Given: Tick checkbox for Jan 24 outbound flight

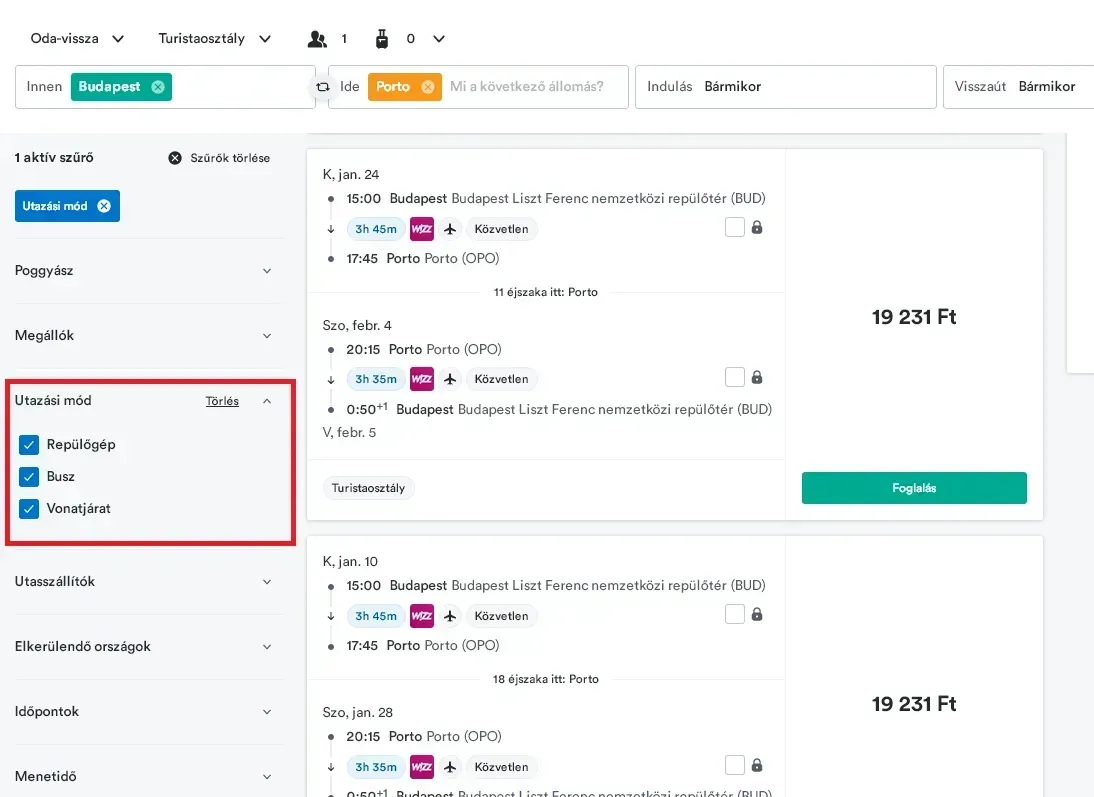Looking at the screenshot, I should [x=735, y=227].
